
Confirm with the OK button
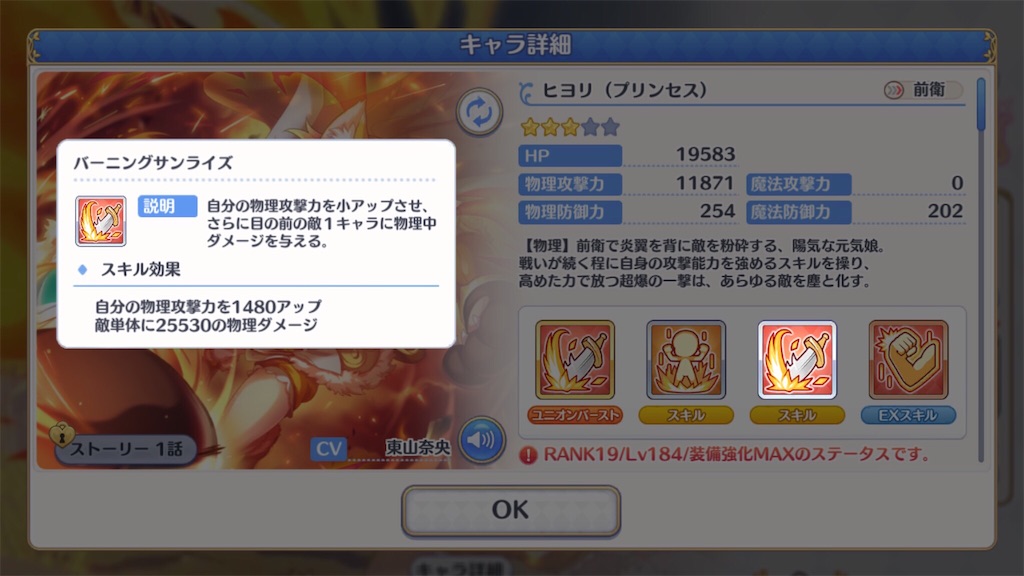(x=511, y=510)
